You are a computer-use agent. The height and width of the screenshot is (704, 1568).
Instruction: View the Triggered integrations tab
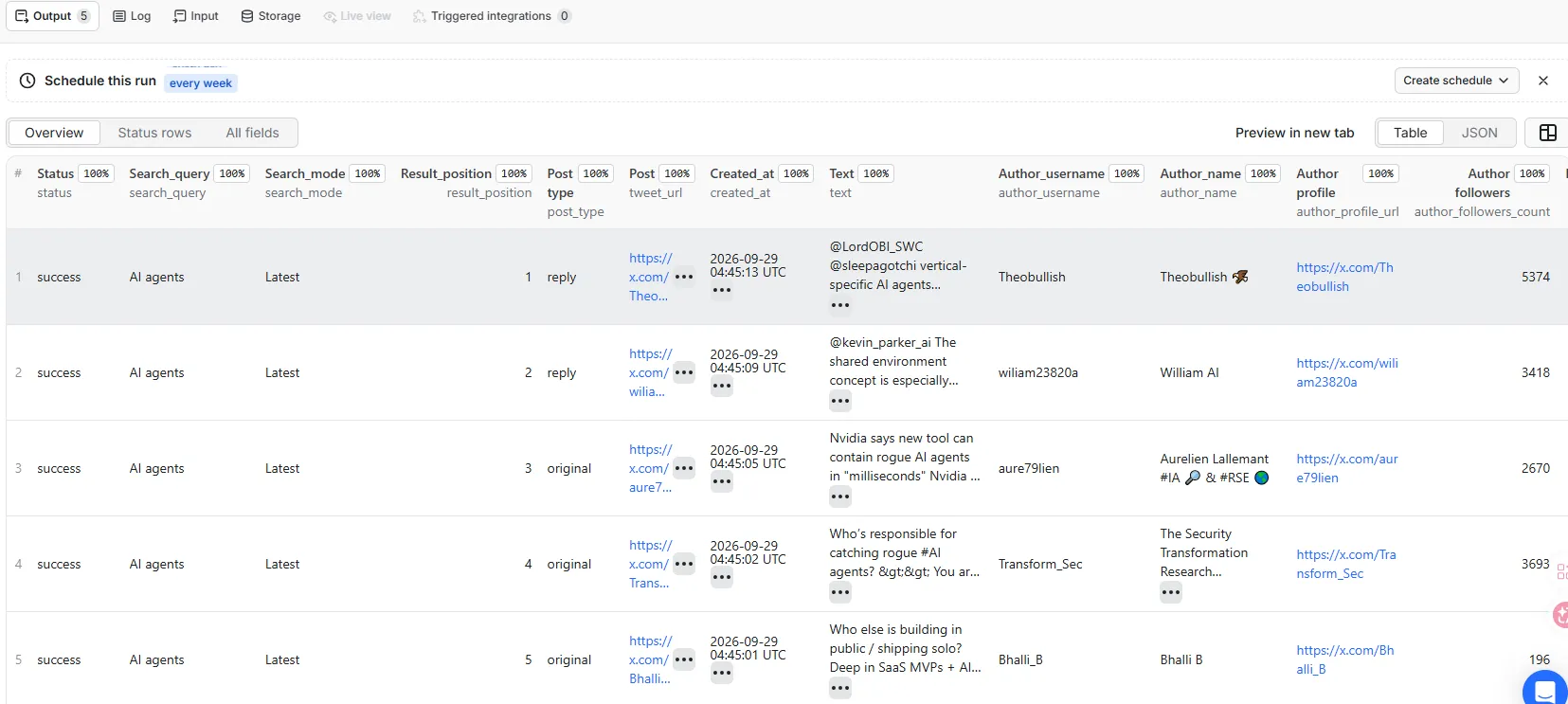click(x=492, y=16)
